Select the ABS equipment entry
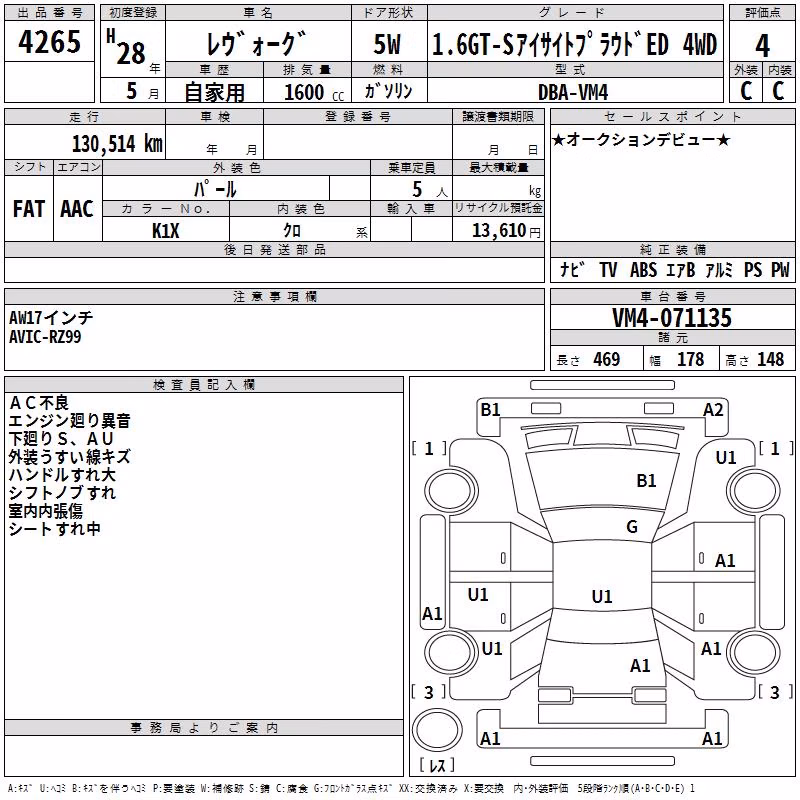Screen dimensions: 800x800 pyautogui.click(x=643, y=269)
